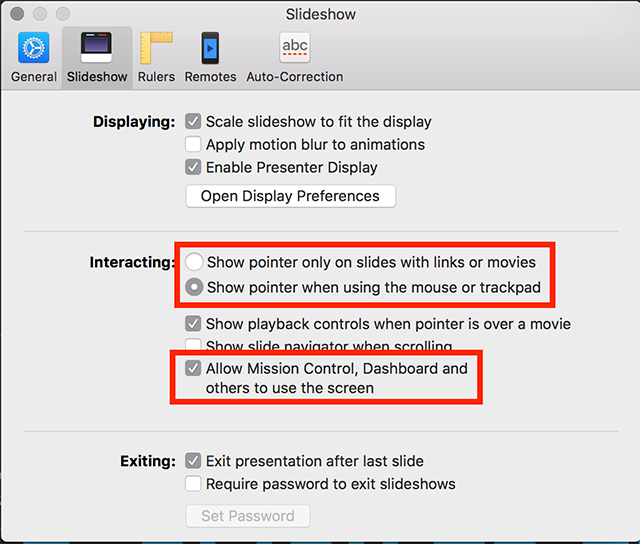The image size is (640, 544).
Task: Click Open Display Preferences button
Action: pyautogui.click(x=291, y=196)
